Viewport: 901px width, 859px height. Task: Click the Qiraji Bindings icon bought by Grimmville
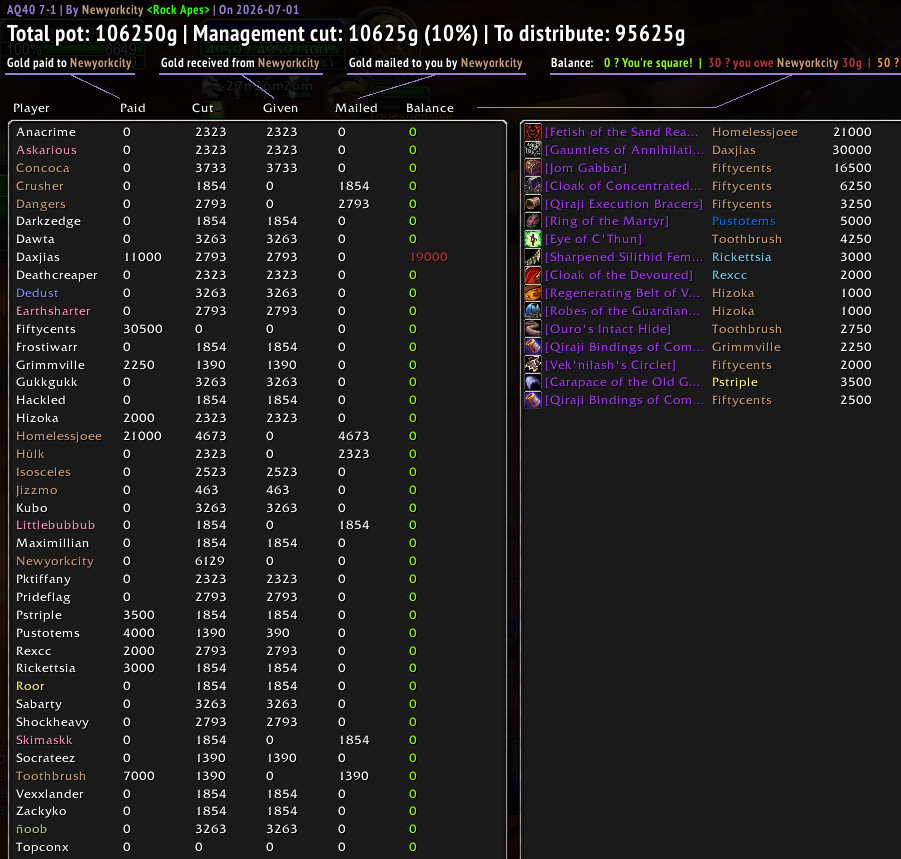tap(533, 346)
